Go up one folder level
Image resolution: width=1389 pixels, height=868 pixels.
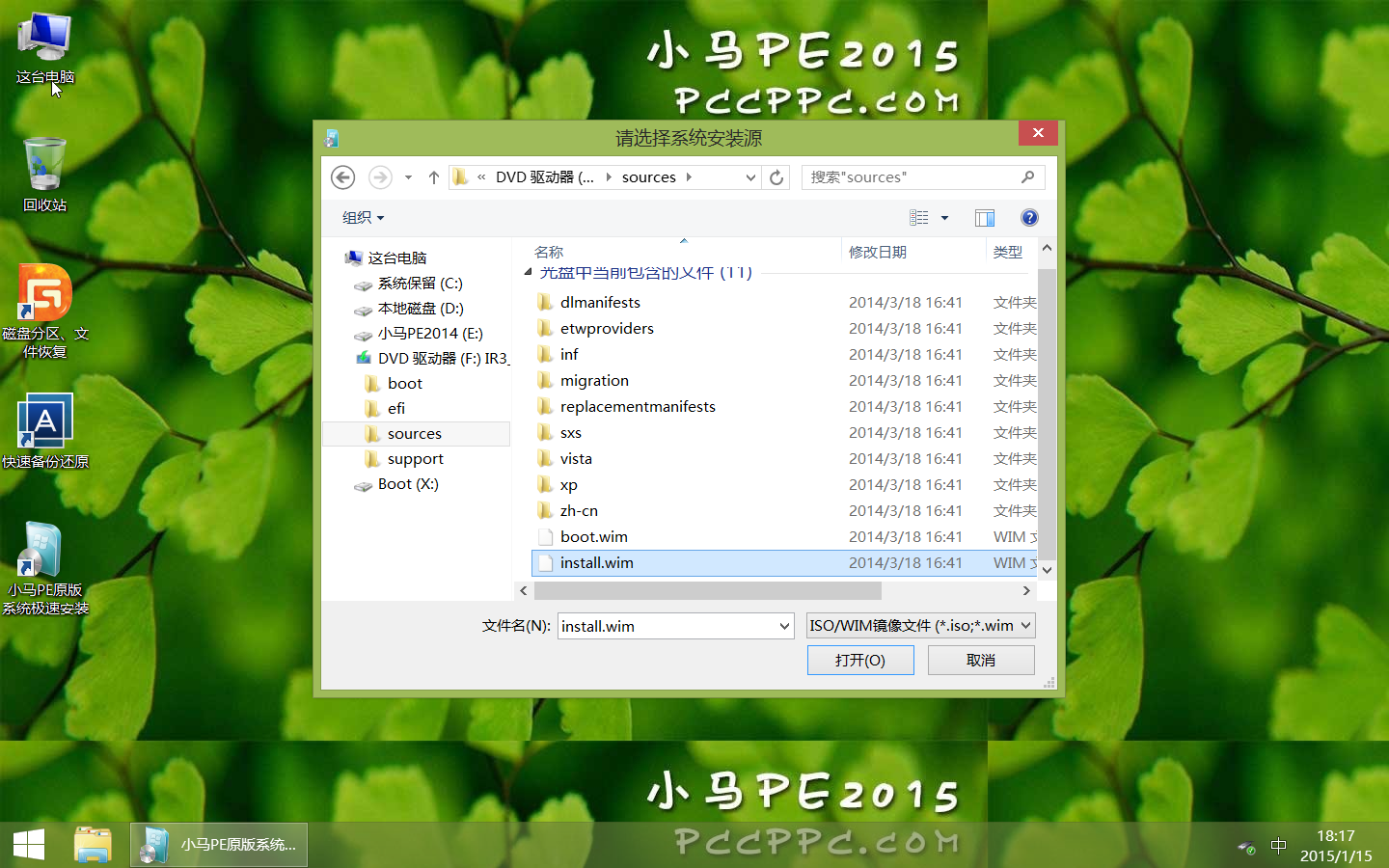pos(434,177)
